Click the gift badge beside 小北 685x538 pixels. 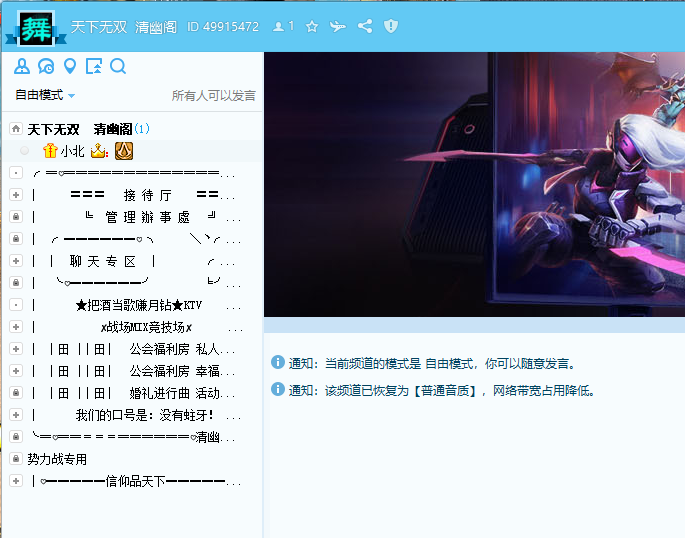[x=50, y=151]
